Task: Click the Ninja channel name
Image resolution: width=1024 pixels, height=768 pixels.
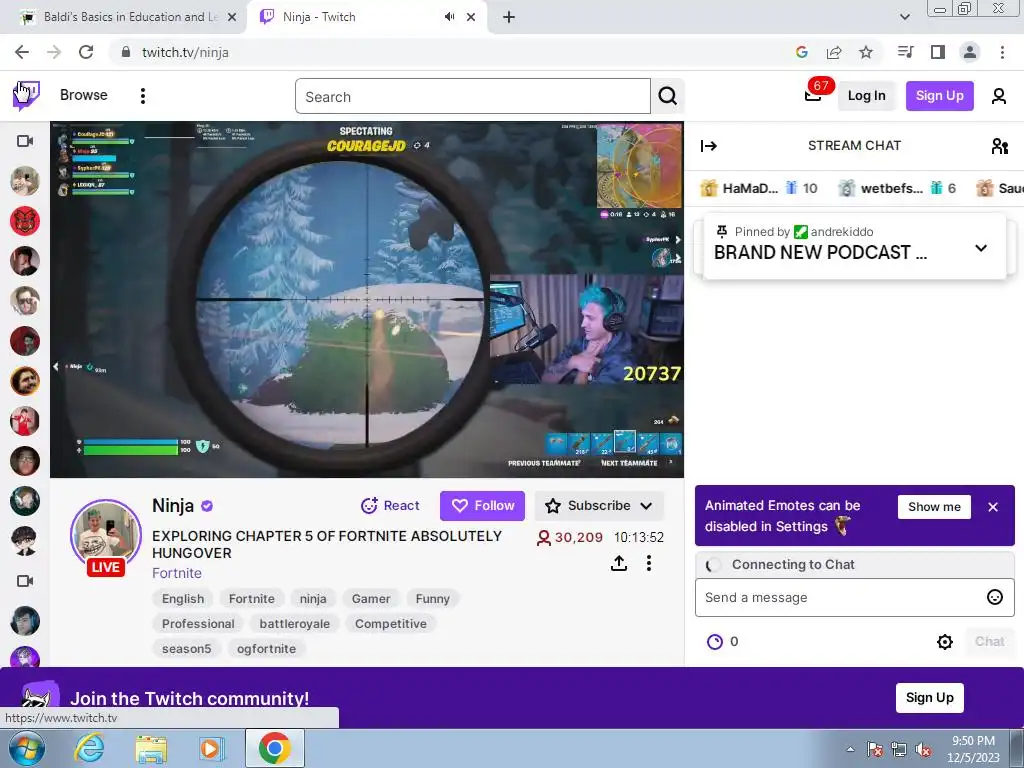Action: tap(172, 505)
